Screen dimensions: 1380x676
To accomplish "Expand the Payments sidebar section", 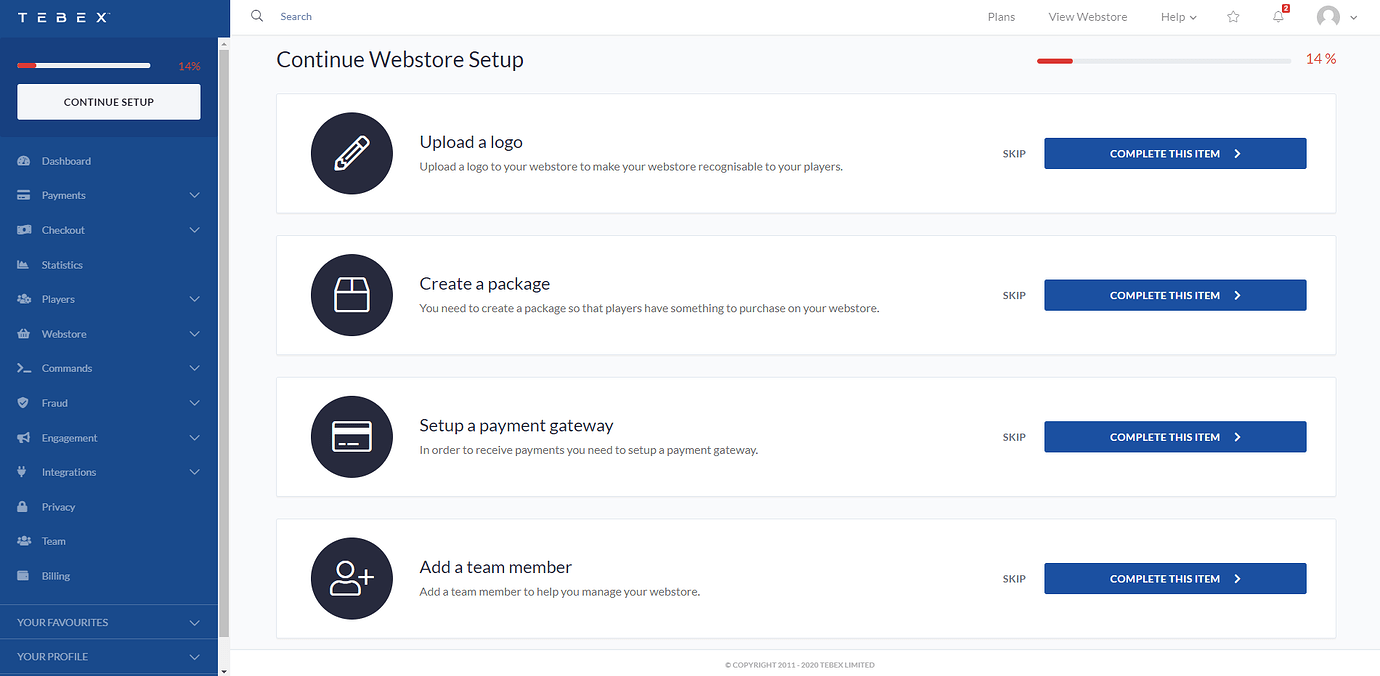I will 108,195.
